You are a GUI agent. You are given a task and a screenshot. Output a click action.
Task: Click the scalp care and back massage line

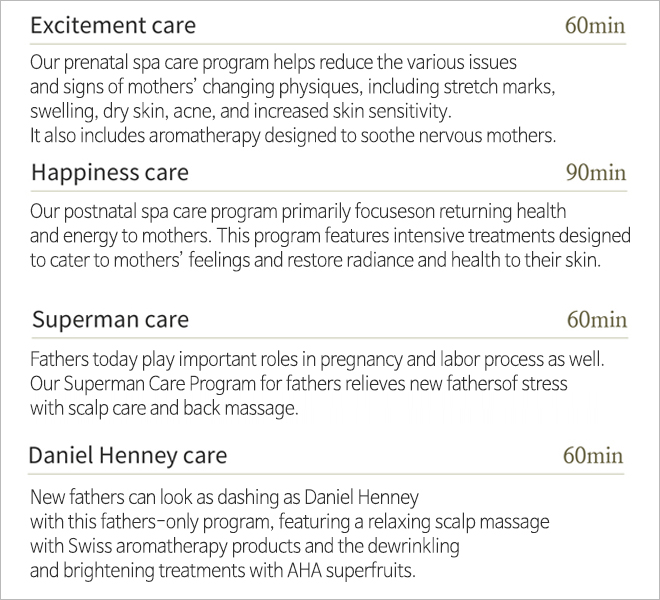(x=164, y=408)
